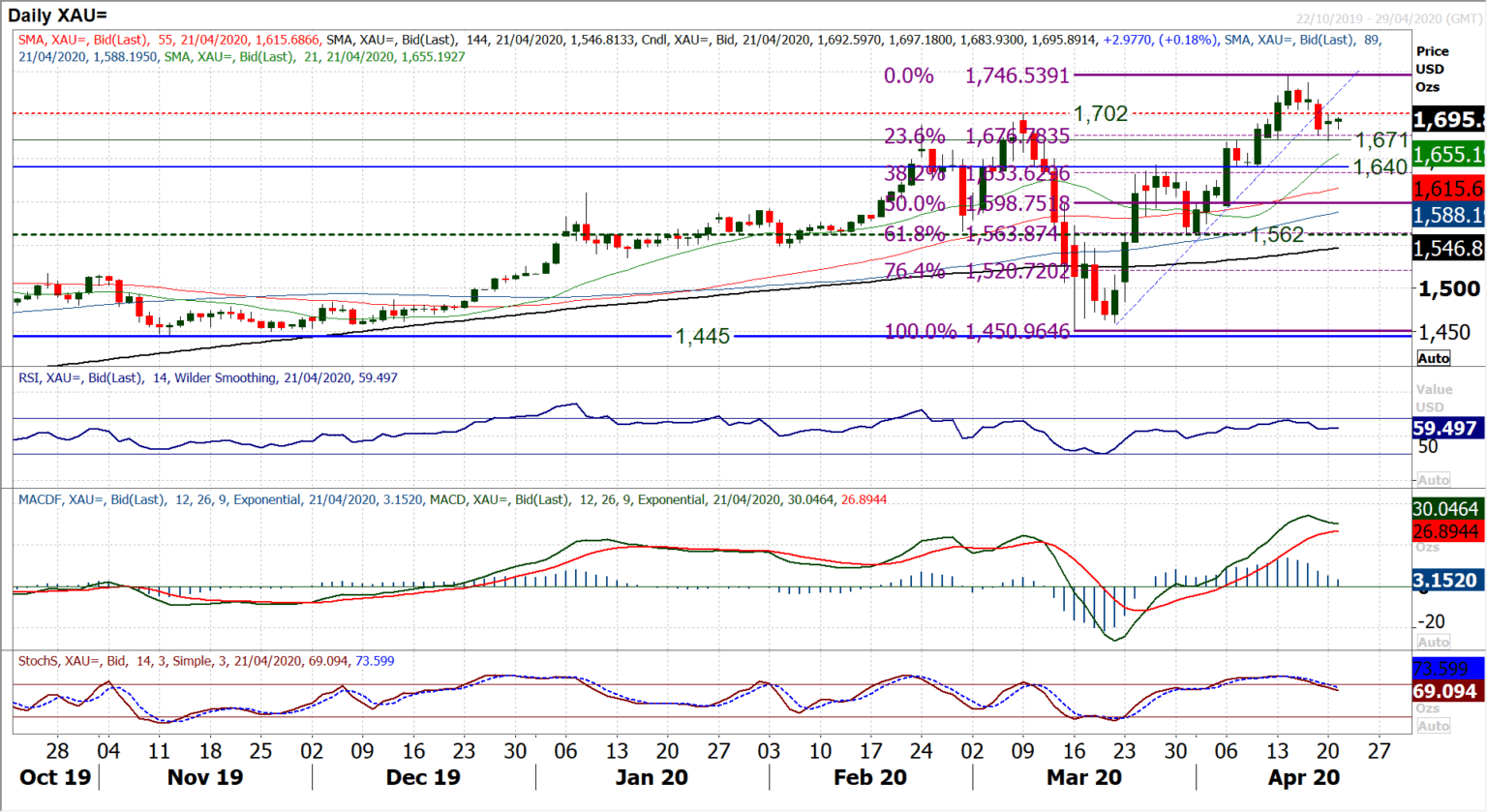Toggle Auto scaling in the Stochastic panel
The height and width of the screenshot is (812, 1487).
point(1433,726)
